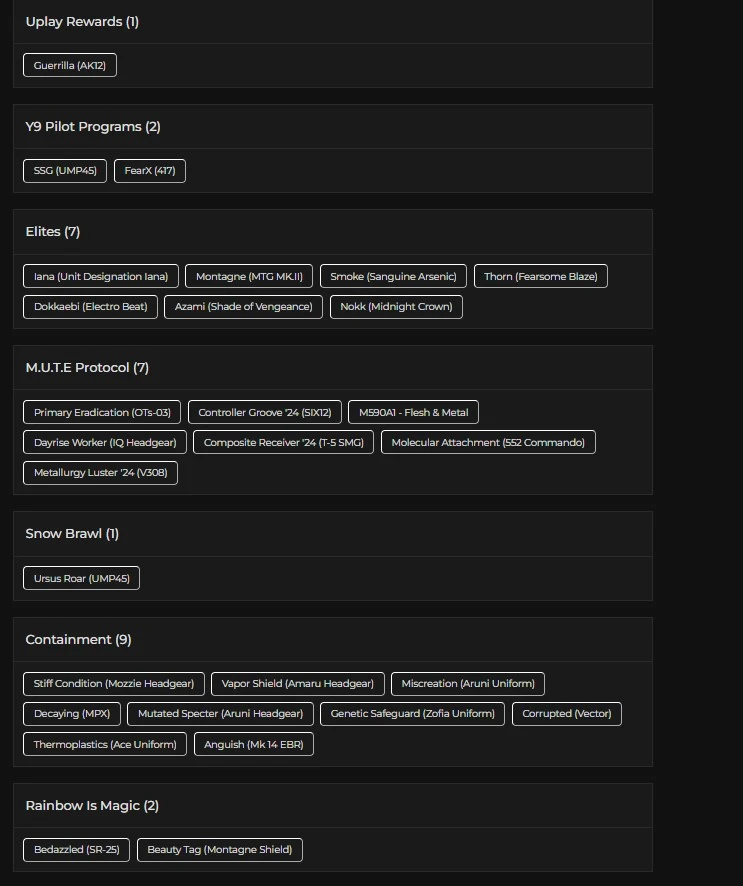Select the SSG (UMP45) tag
Screen dimensions: 743x886
[x=65, y=171]
